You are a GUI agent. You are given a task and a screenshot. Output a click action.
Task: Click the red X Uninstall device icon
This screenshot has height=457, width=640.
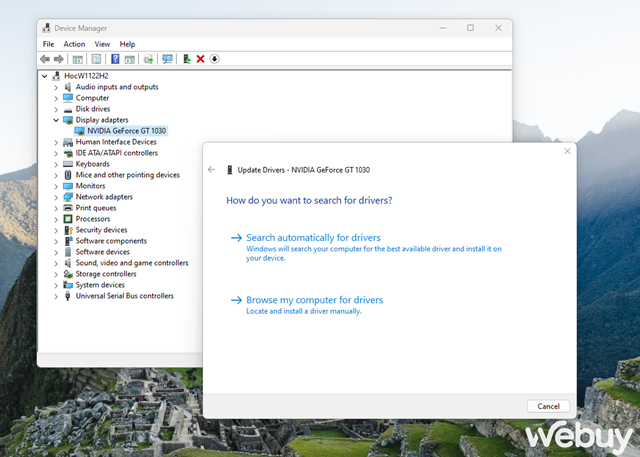[200, 59]
